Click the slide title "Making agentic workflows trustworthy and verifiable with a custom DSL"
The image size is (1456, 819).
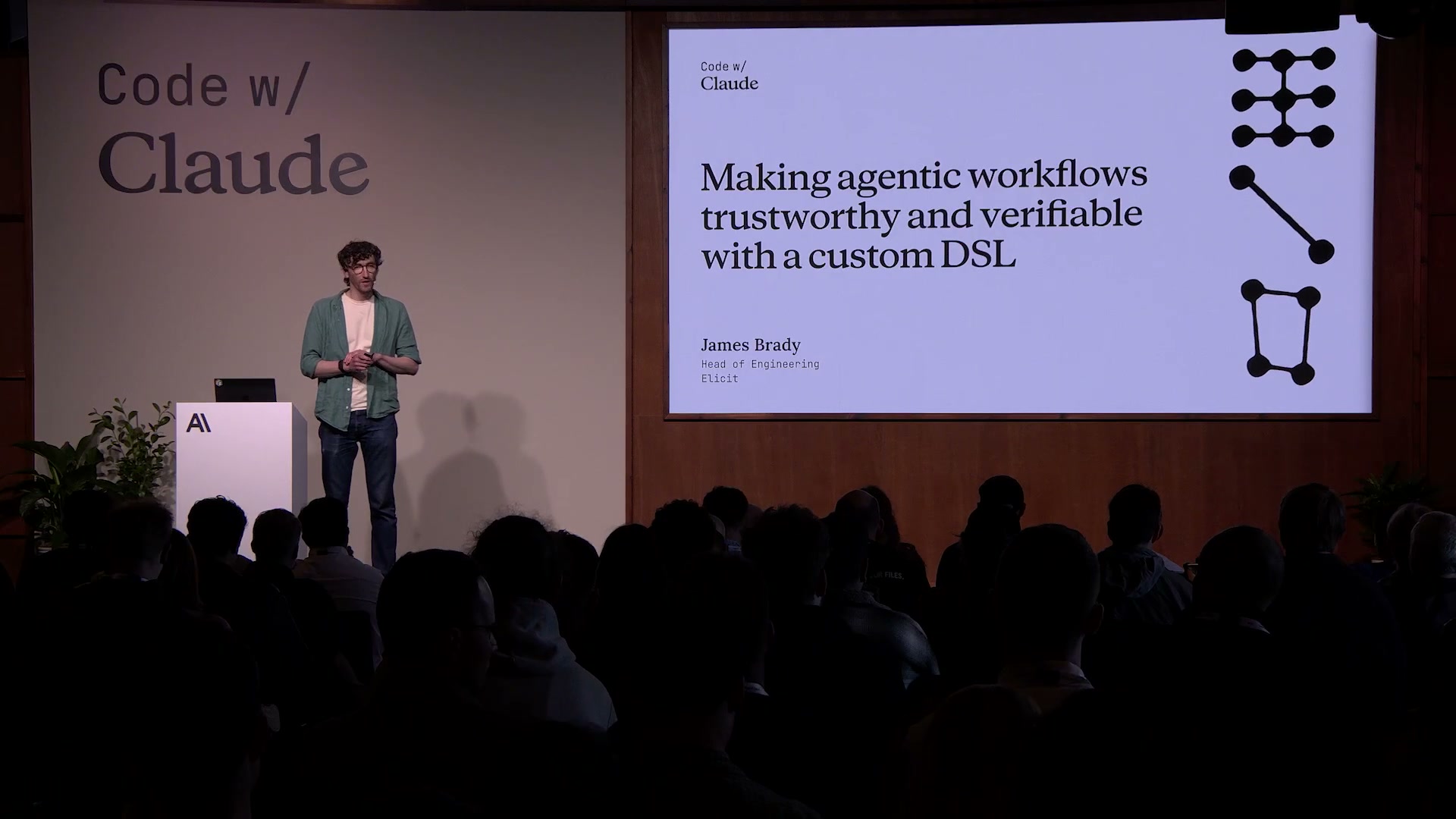point(924,216)
